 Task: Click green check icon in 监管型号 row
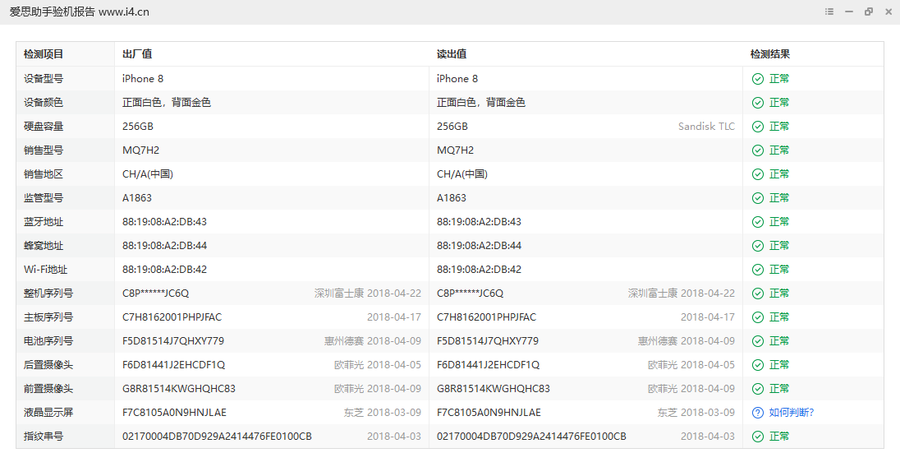pos(758,198)
